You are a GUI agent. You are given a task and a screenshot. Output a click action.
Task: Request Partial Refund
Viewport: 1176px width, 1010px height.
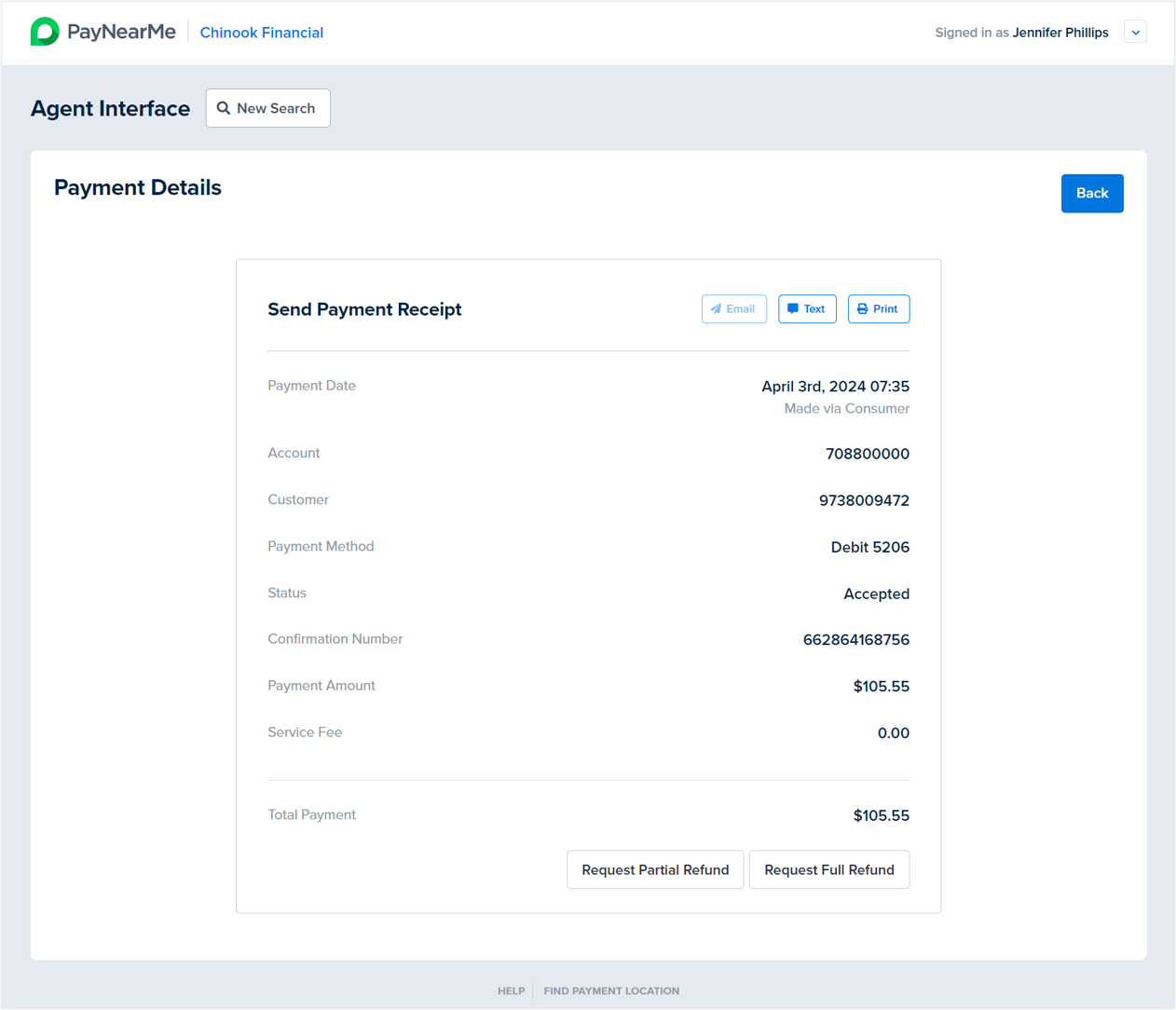click(x=655, y=869)
